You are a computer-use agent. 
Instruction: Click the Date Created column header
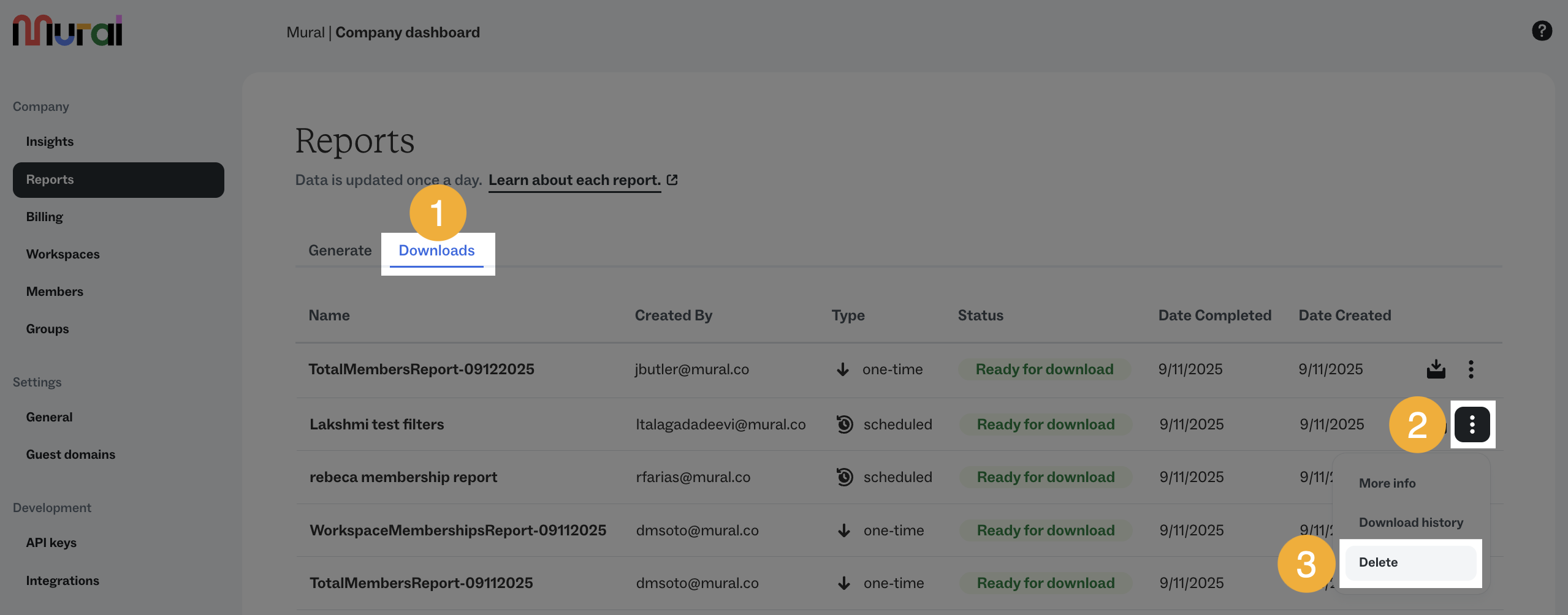click(x=1344, y=315)
